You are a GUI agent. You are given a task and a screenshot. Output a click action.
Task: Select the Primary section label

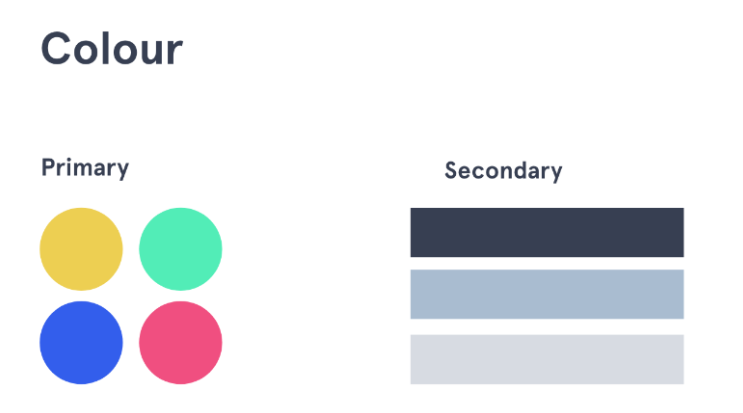click(x=85, y=168)
